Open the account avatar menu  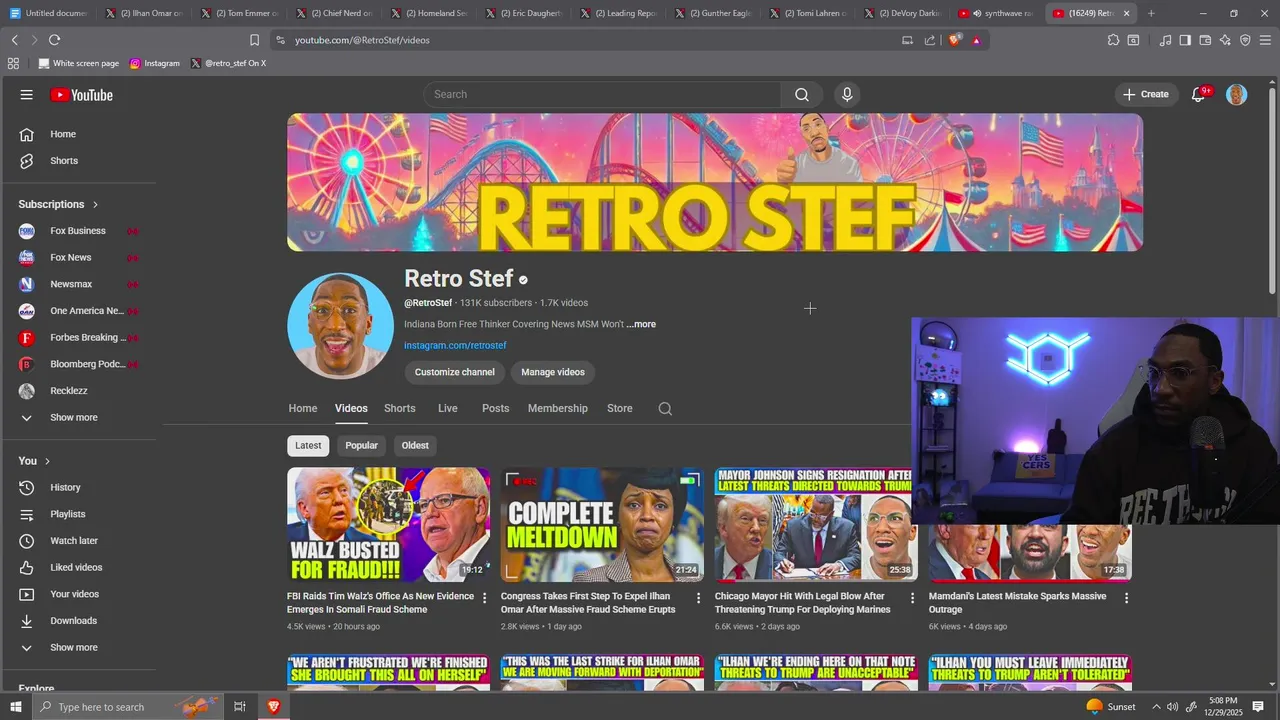click(1237, 95)
